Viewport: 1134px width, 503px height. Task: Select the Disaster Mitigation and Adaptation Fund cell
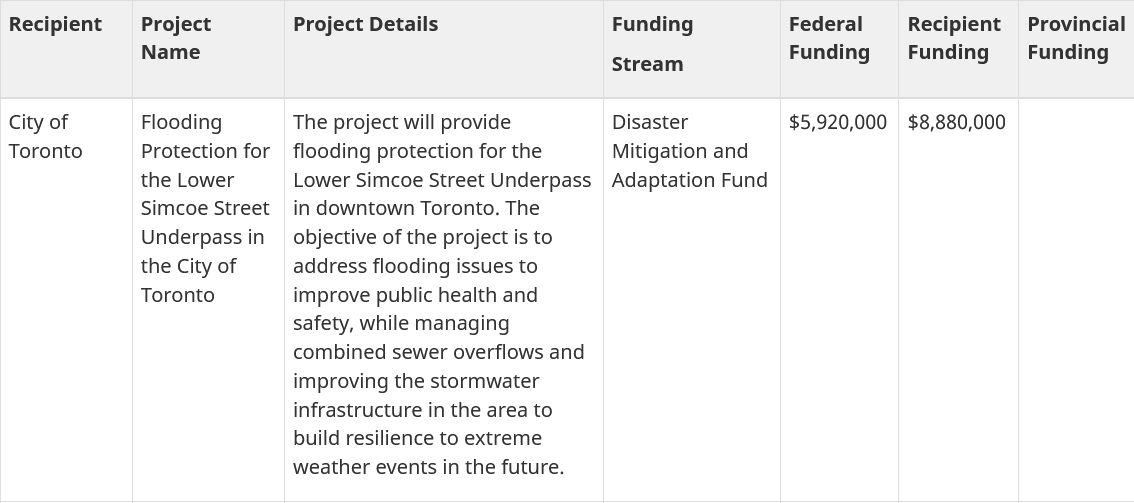689,151
